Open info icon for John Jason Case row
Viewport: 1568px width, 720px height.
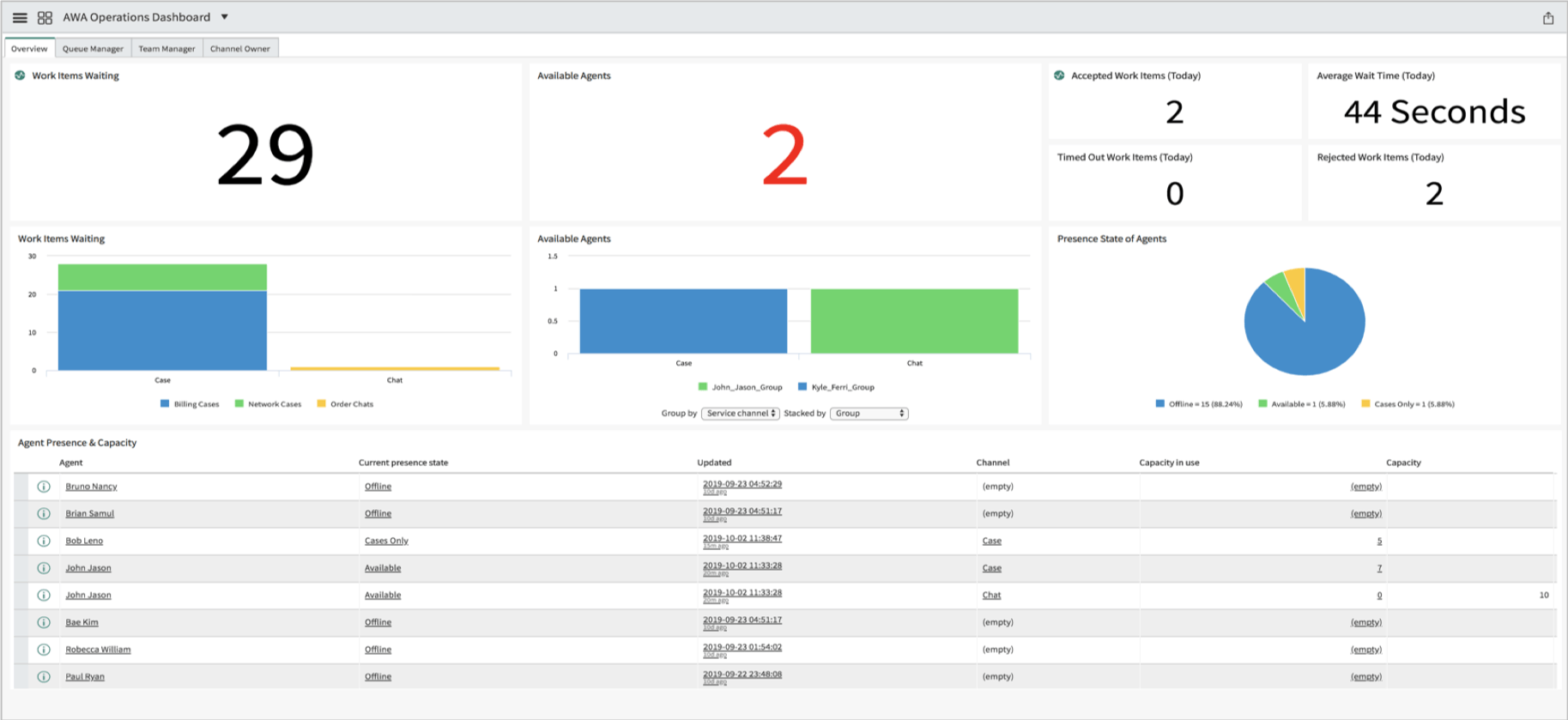[x=44, y=568]
